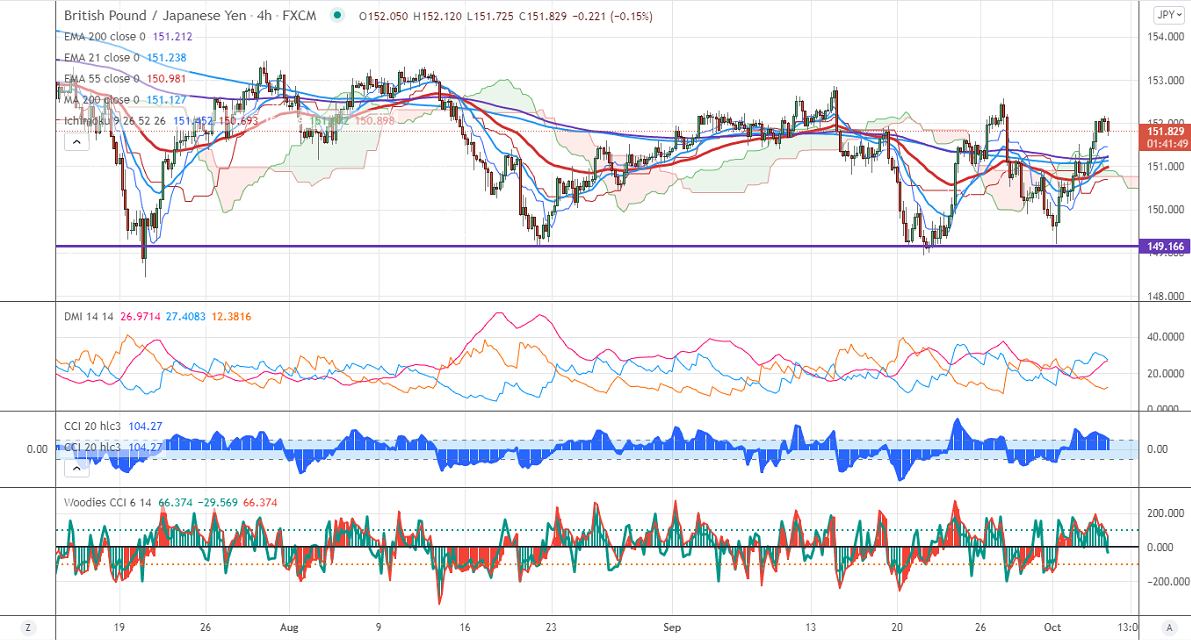Screen dimensions: 1191x640
Task: Open the JPY currency dropdown
Action: click(x=1167, y=14)
